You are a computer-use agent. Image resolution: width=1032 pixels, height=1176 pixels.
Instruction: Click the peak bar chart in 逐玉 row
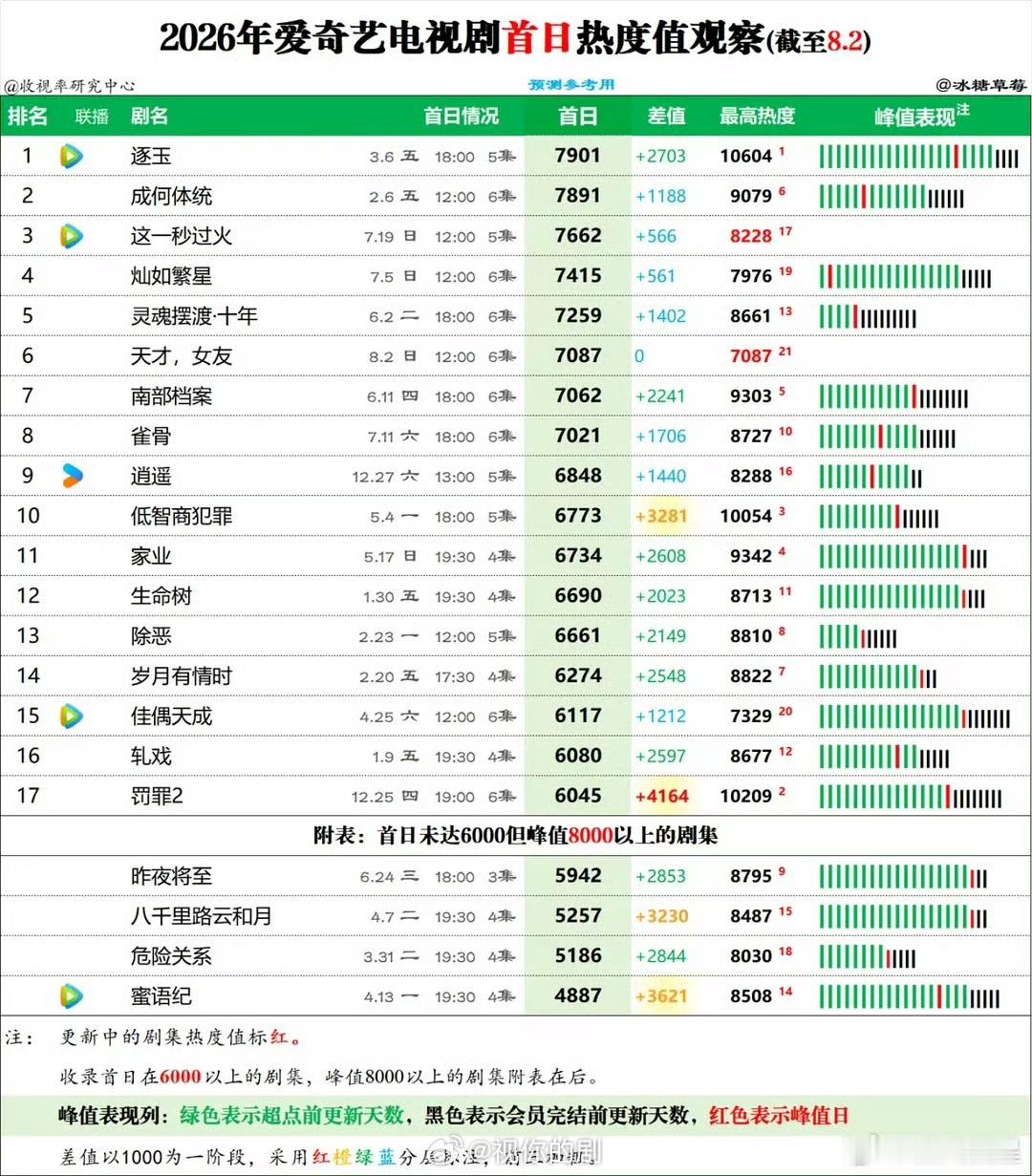coord(919,157)
